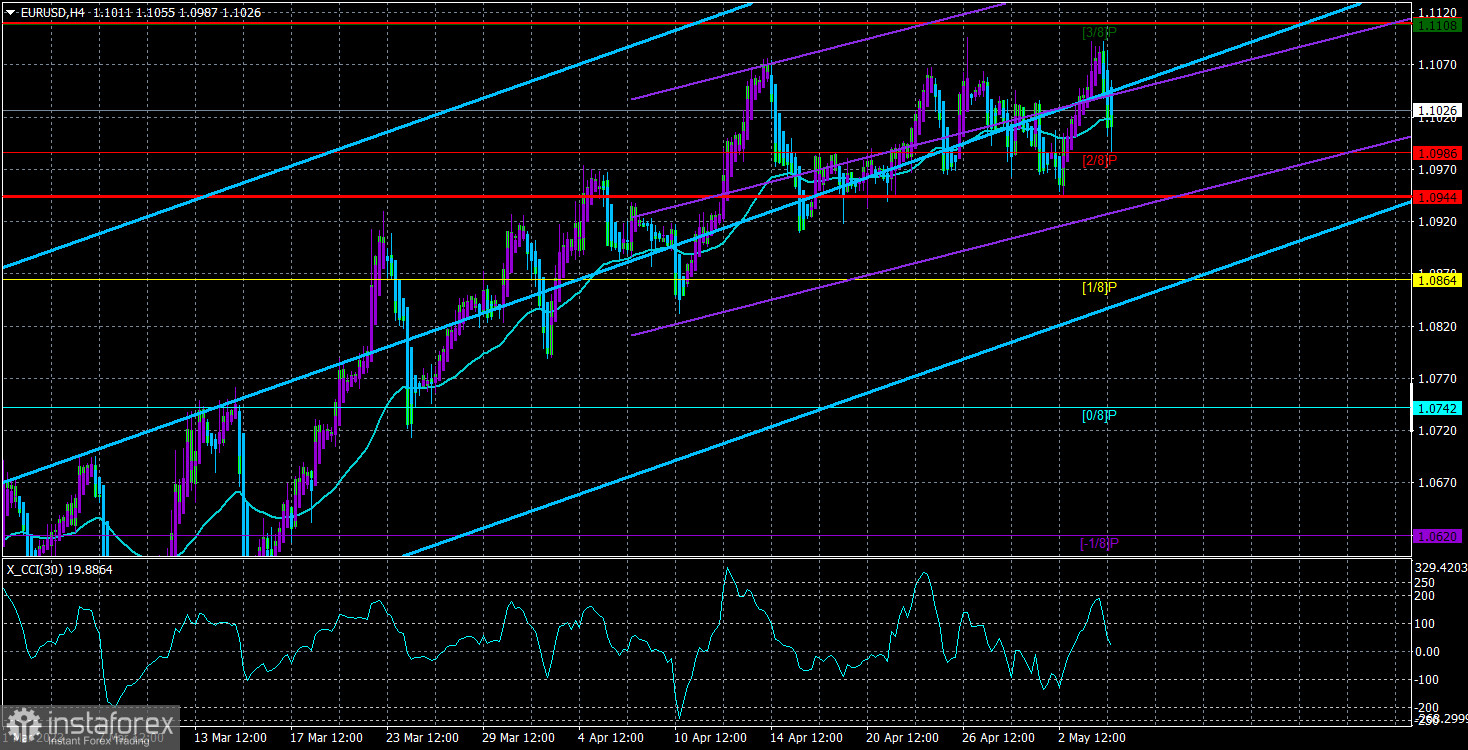Select the yellow 1.0864 price tag
Screen dimensions: 1468x750
click(1439, 280)
